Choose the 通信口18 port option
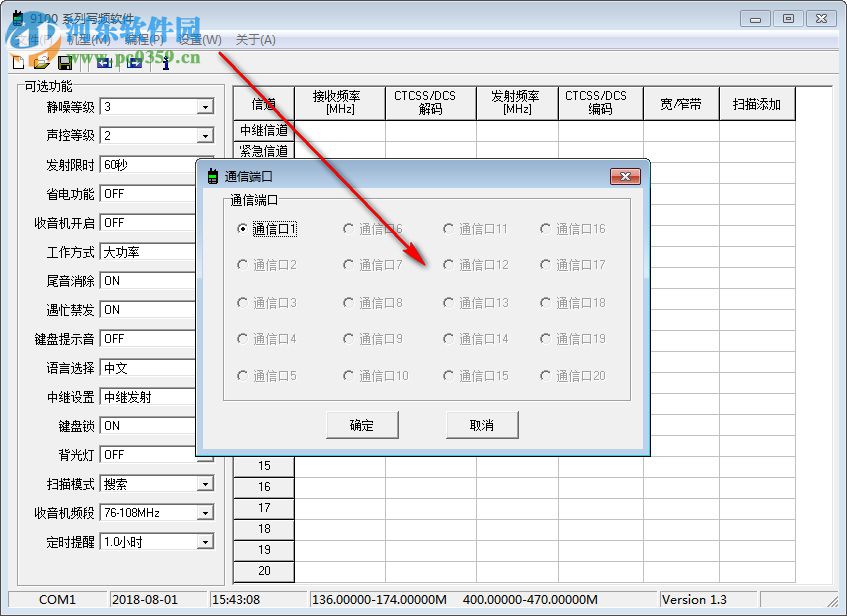Viewport: 847px width, 616px height. coord(573,303)
